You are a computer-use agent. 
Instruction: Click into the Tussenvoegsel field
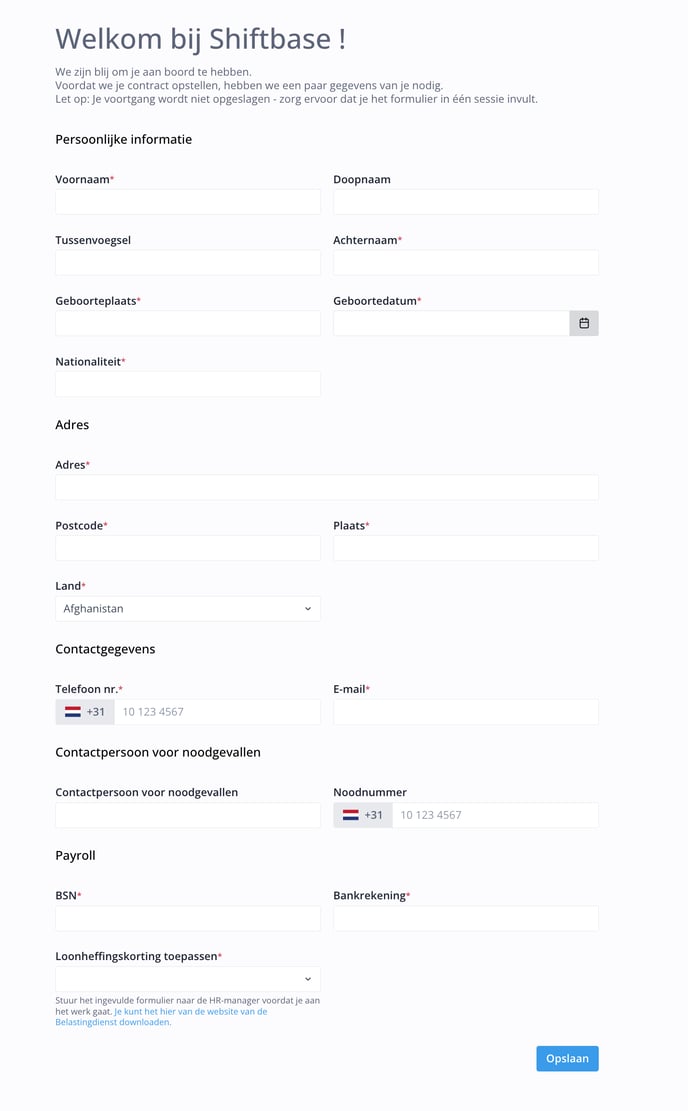tap(188, 262)
